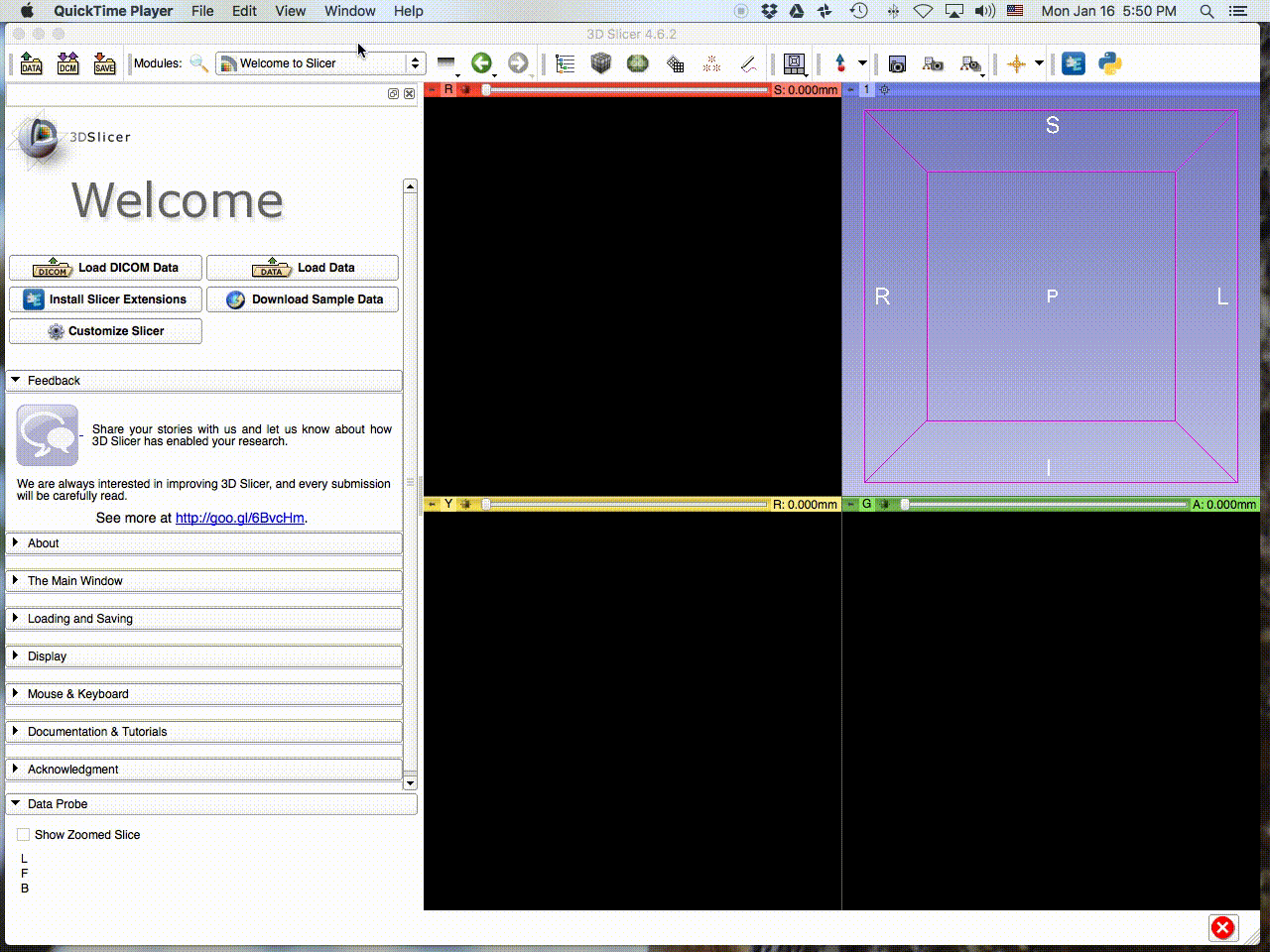This screenshot has height=952, width=1270.
Task: Go to previous module green arrow
Action: 481,63
